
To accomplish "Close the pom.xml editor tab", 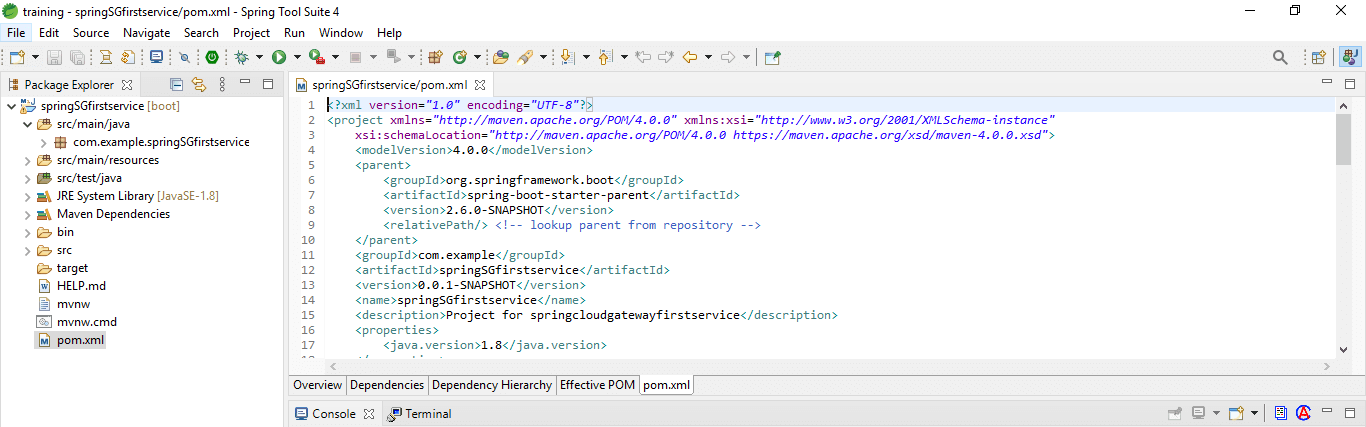I will (x=479, y=86).
